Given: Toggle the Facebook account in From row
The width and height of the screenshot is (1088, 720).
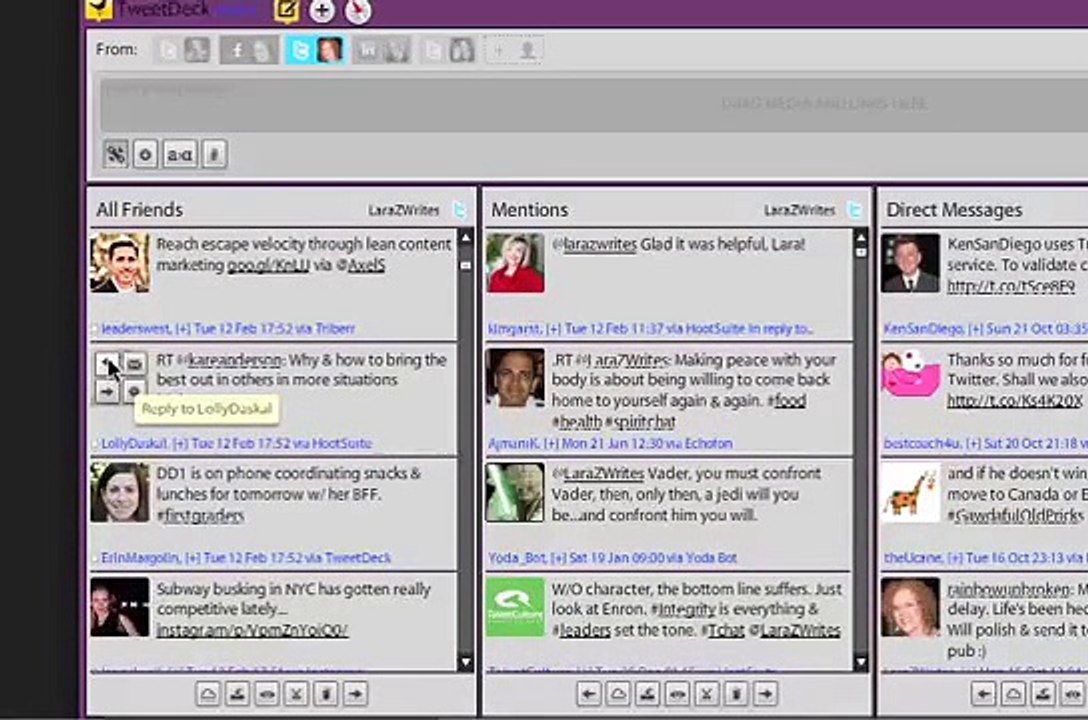Looking at the screenshot, I should click(x=249, y=50).
